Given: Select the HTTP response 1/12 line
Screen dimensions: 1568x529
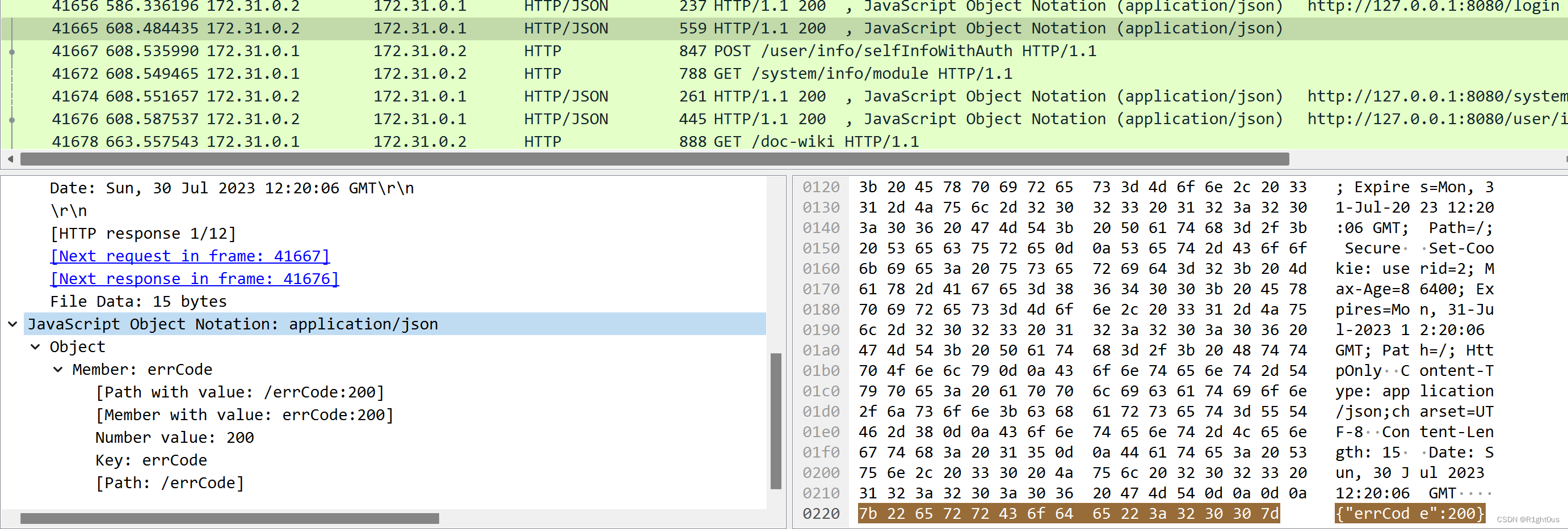Looking at the screenshot, I should [x=142, y=234].
